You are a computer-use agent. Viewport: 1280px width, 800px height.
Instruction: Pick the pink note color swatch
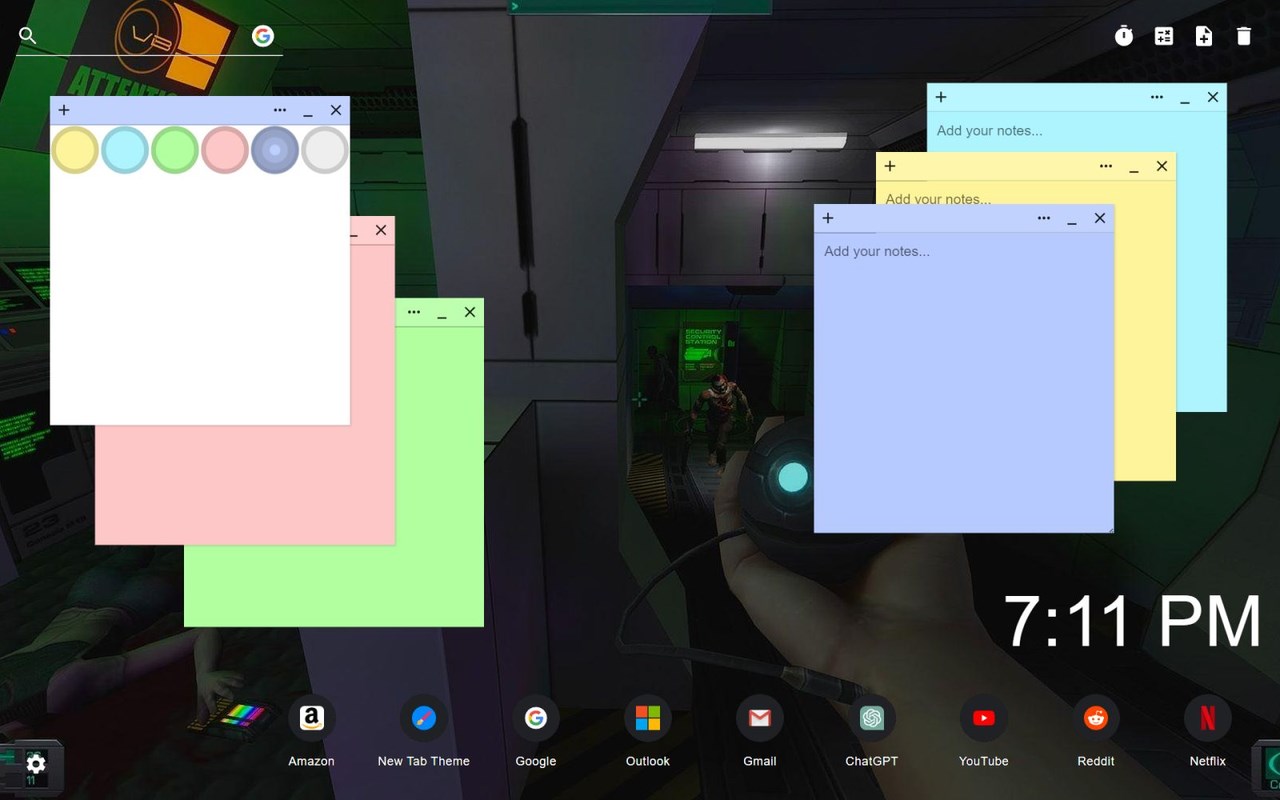click(225, 150)
